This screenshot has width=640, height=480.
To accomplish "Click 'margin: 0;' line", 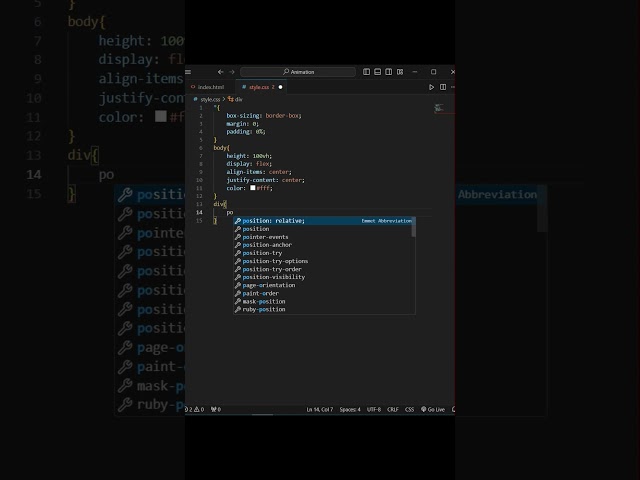I will [242, 124].
